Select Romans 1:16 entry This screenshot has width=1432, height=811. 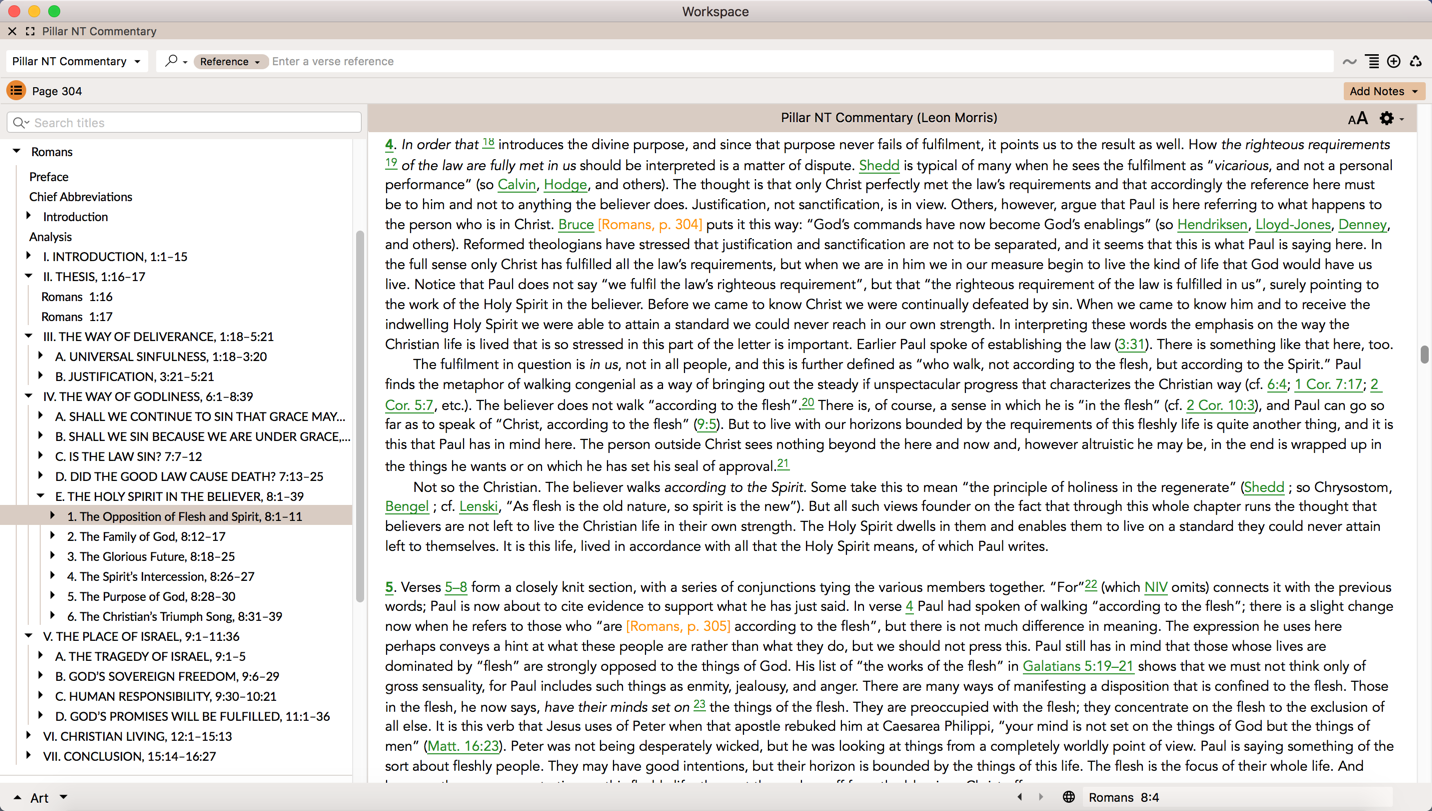[x=77, y=297]
